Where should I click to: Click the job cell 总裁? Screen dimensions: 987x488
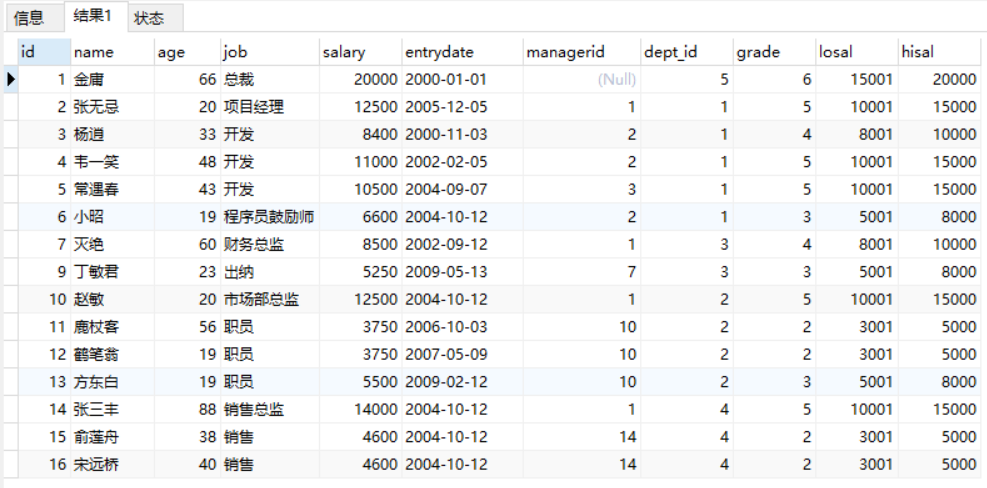tap(269, 79)
